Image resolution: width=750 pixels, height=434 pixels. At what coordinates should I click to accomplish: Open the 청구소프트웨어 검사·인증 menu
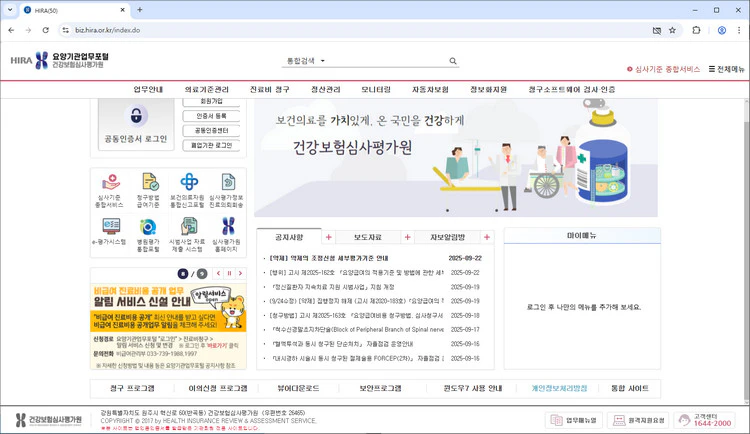click(572, 89)
